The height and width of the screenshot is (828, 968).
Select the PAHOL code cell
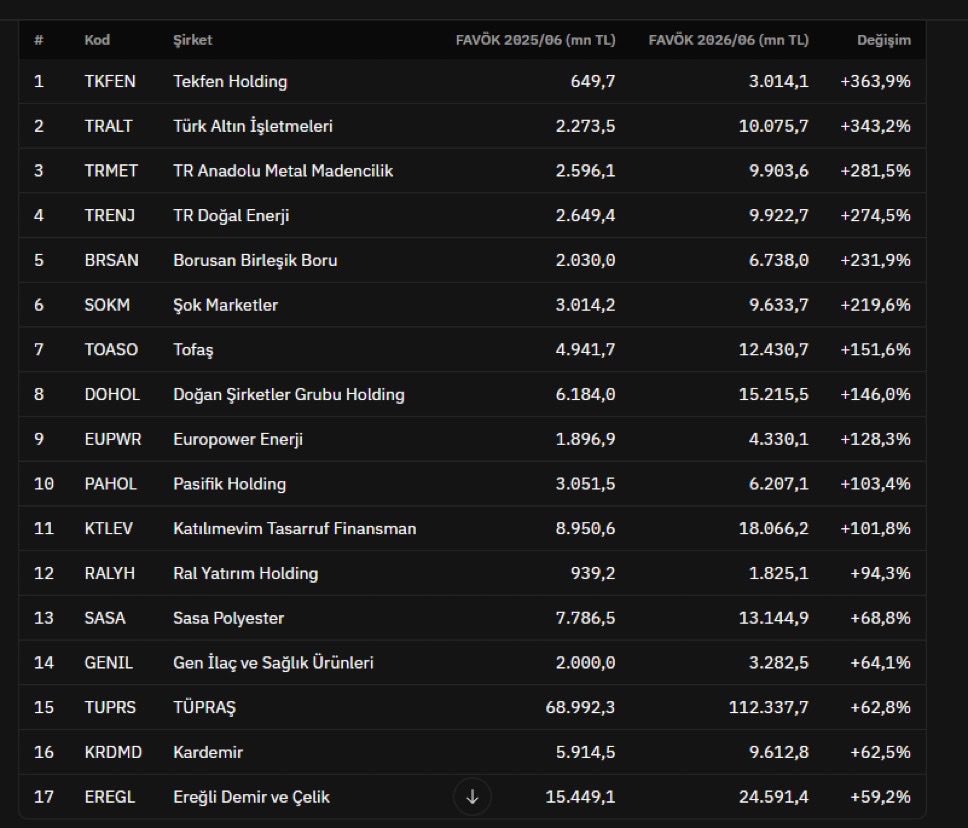click(x=111, y=483)
